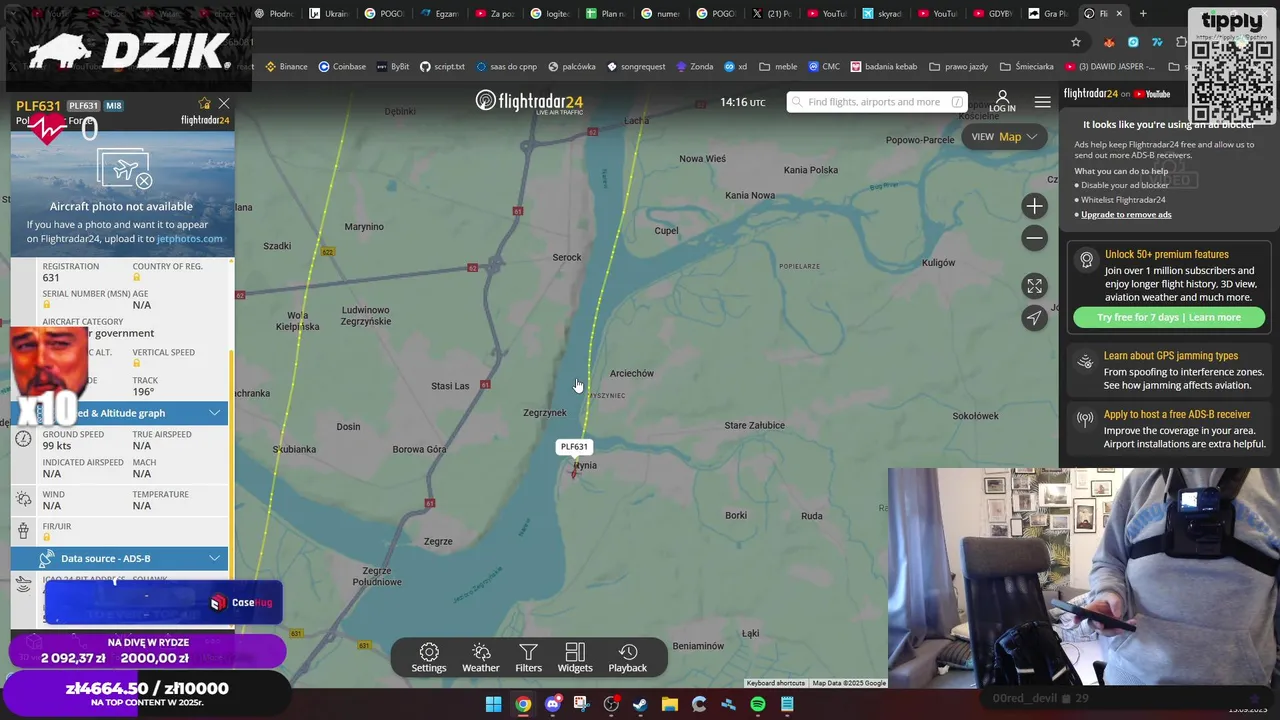Open the badania kebab bookmark
1280x720 pixels.
pyautogui.click(x=885, y=67)
